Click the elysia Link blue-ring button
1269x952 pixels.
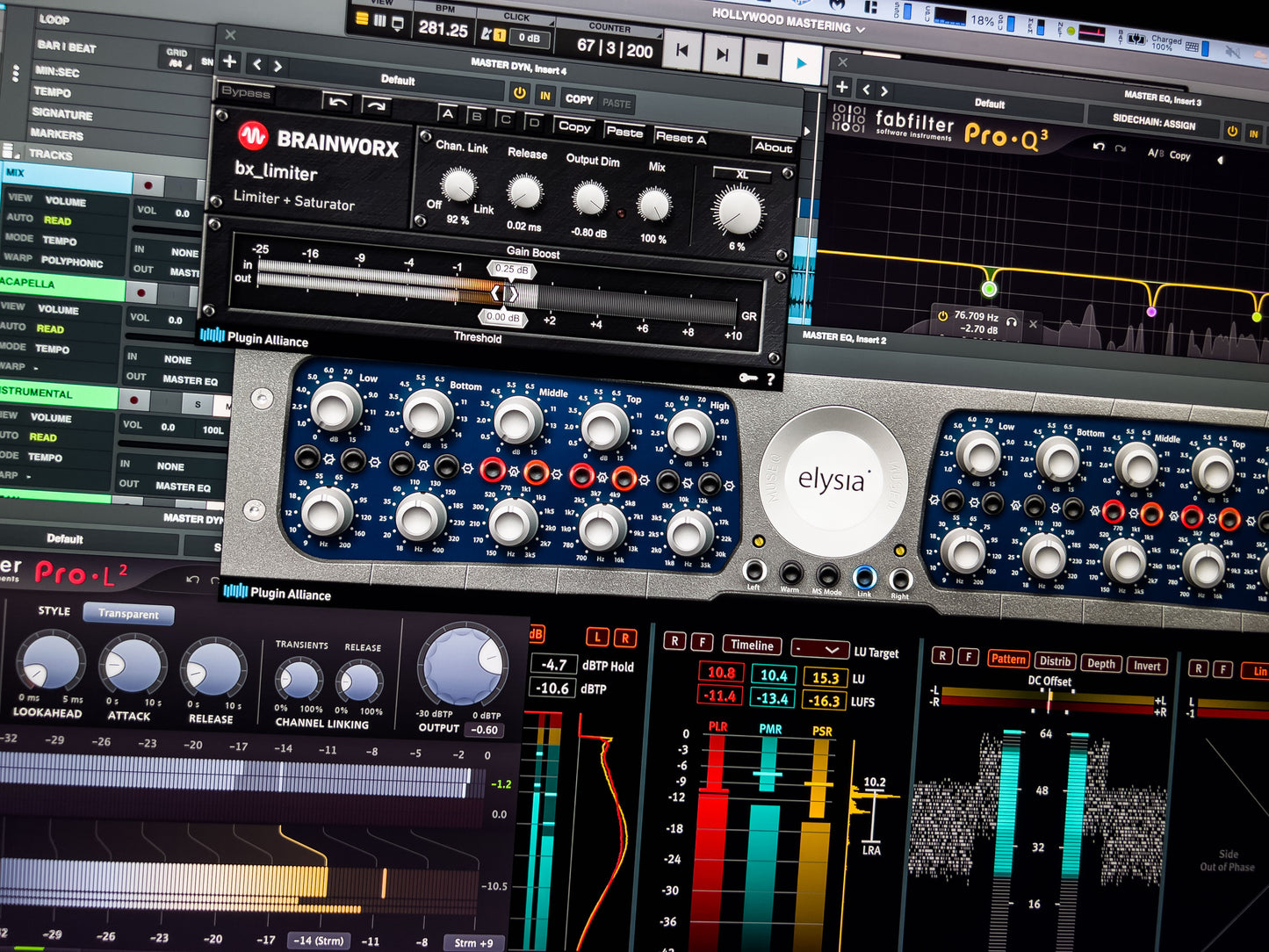point(864,576)
